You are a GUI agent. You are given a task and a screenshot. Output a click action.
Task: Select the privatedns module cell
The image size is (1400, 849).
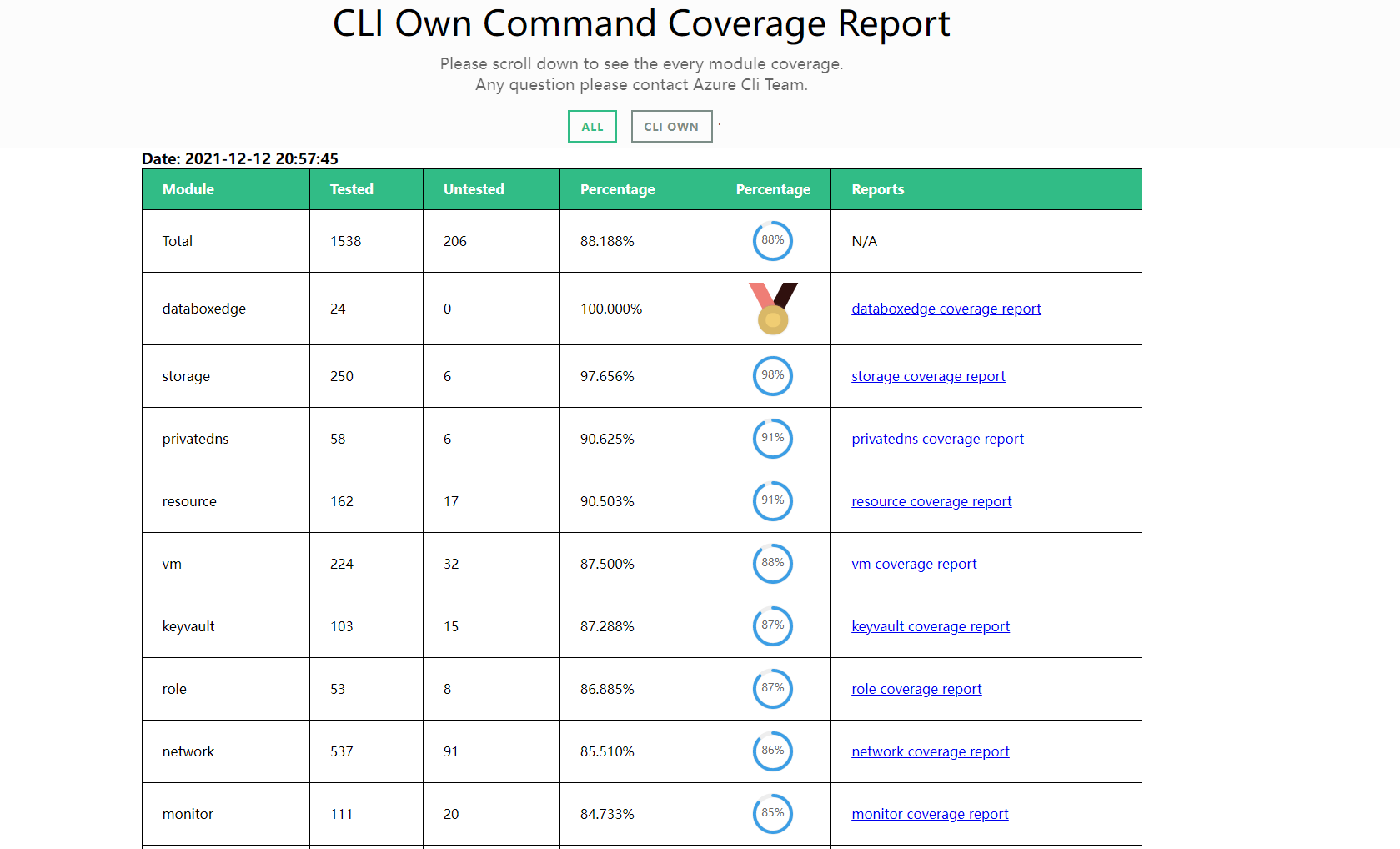click(x=226, y=439)
